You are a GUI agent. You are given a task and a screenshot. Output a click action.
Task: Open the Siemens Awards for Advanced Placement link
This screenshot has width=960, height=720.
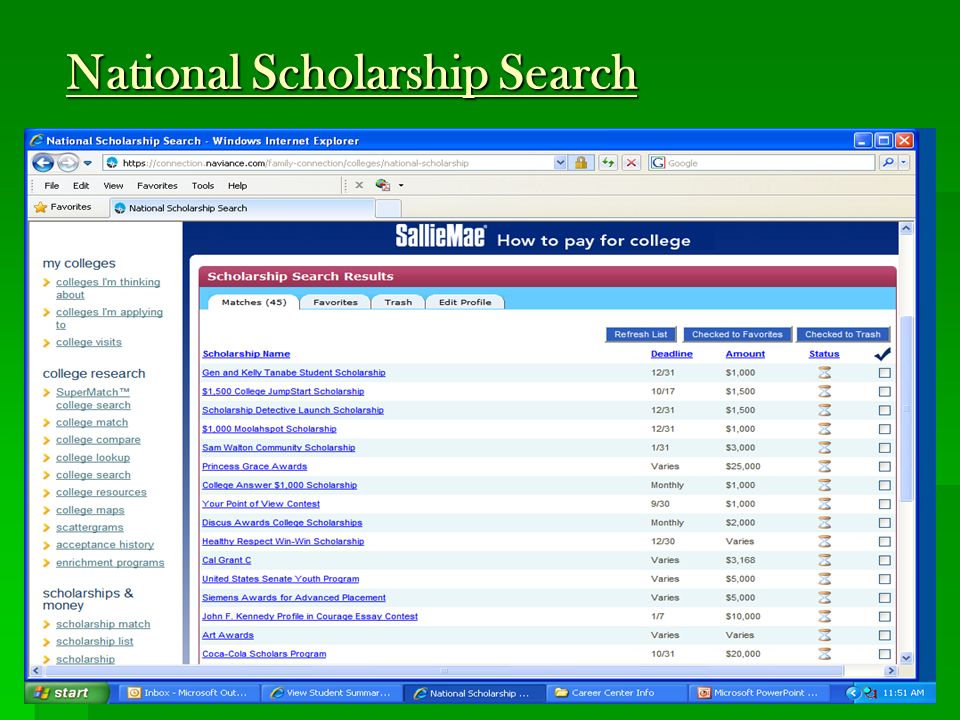[294, 598]
